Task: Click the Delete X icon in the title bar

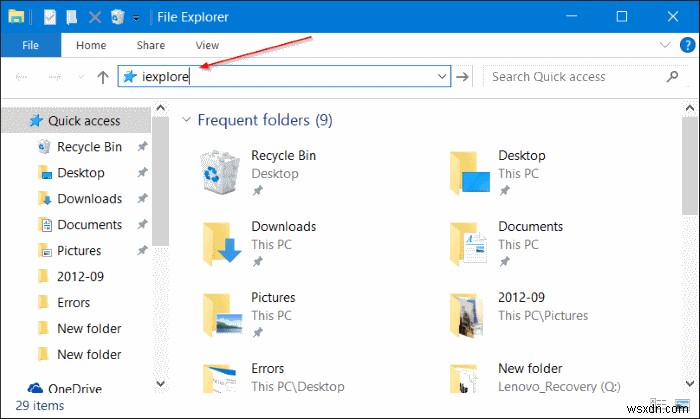Action: (x=94, y=17)
